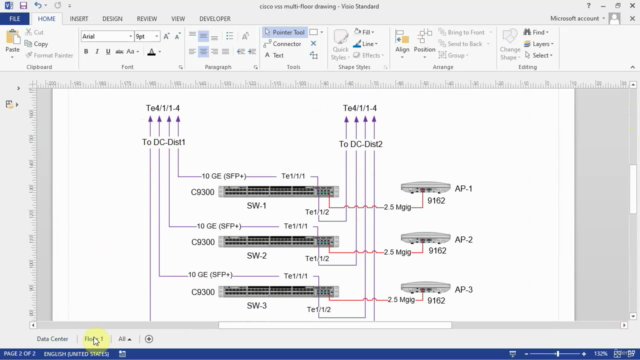The height and width of the screenshot is (360, 640).
Task: Click the Connection Point X tool
Action: click(x=313, y=43)
